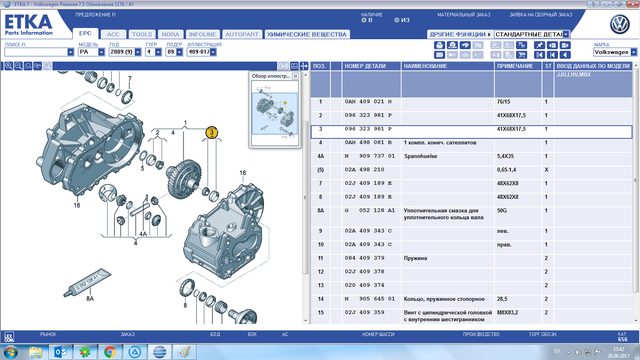
Task: Switch to the ACC tab
Action: coord(113,34)
